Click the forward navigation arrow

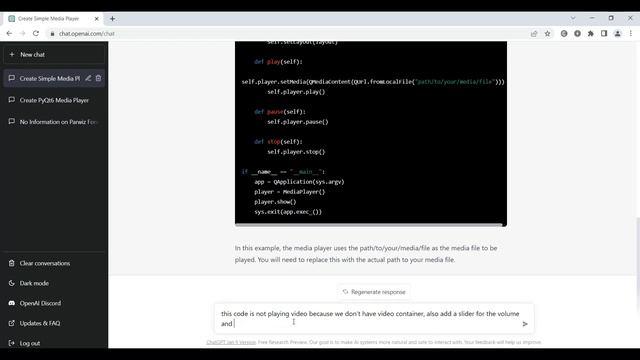point(22,33)
